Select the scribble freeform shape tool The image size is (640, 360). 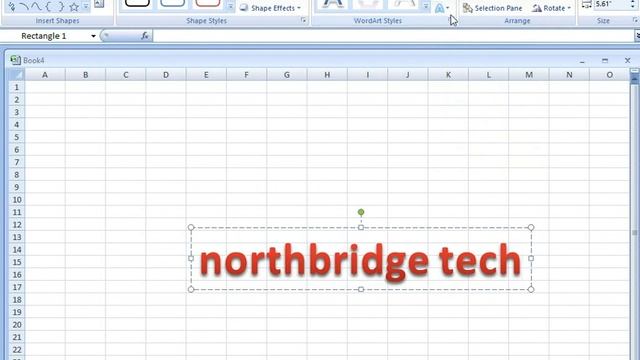click(x=11, y=6)
